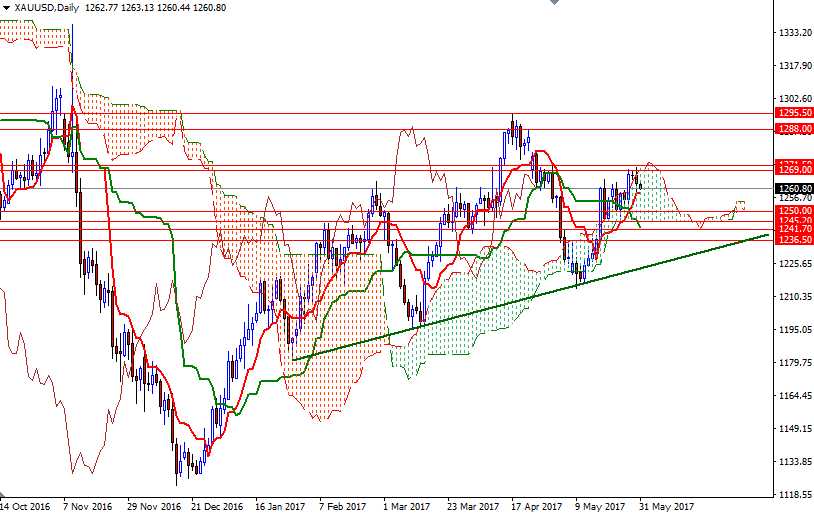Click the 1195.05 price scale value

(793, 330)
